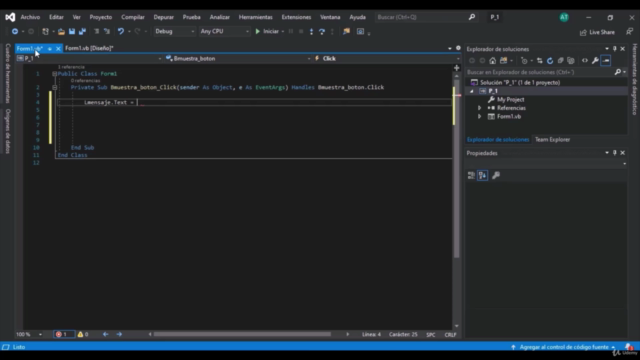Screen dimensions: 640x360
Task: Go to next issue with right arrow
Action: (x=119, y=334)
